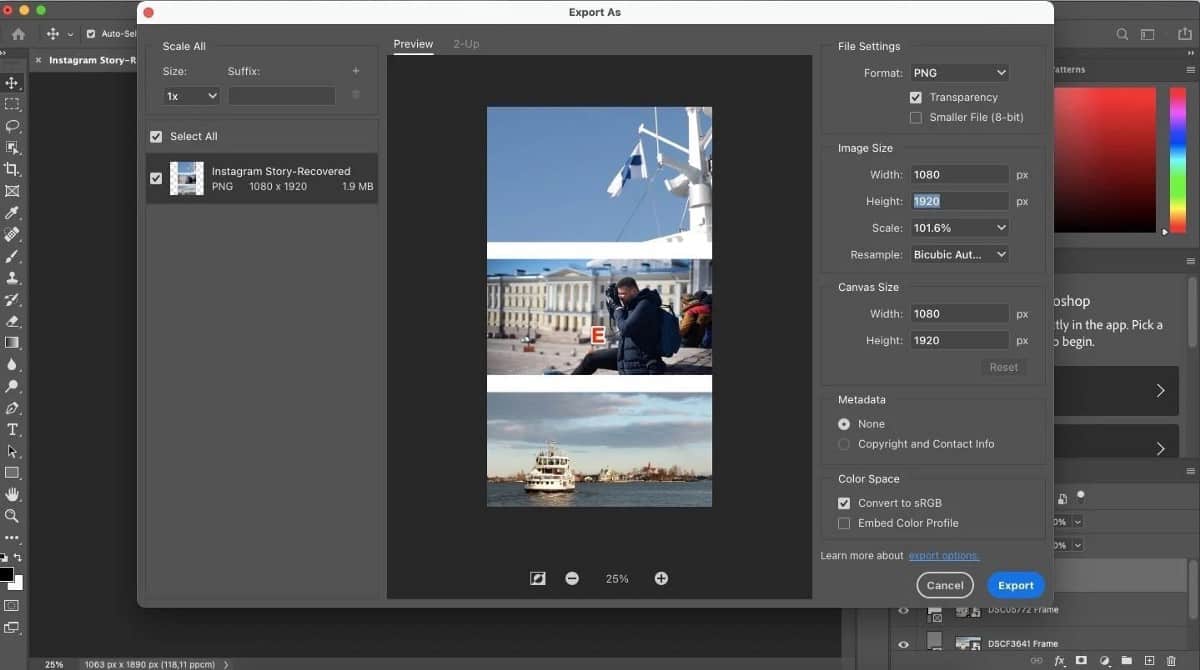Click the export options link
1200x670 pixels.
[x=943, y=555]
